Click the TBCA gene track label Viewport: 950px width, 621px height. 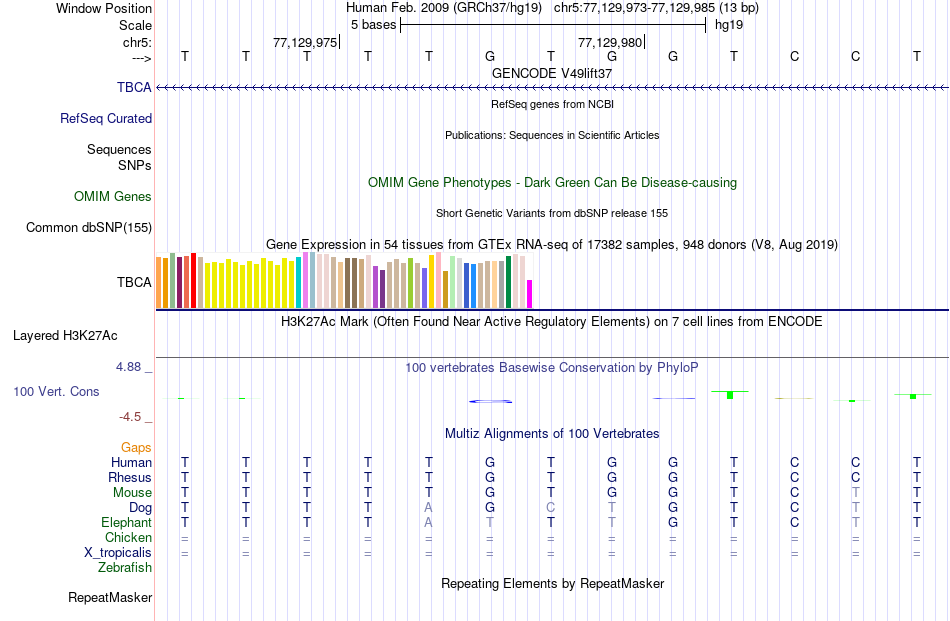tap(134, 87)
